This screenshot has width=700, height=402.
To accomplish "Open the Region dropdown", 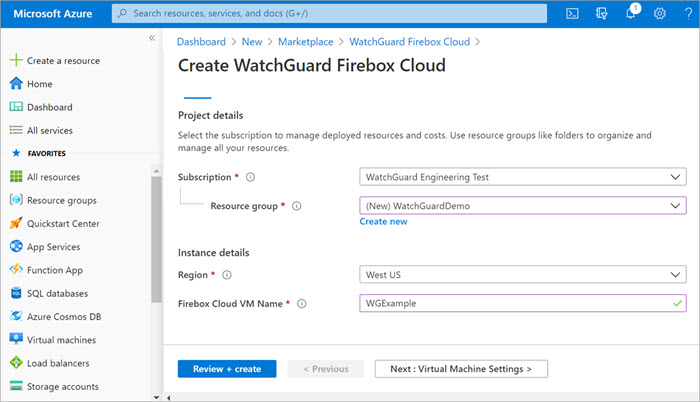I will (522, 275).
